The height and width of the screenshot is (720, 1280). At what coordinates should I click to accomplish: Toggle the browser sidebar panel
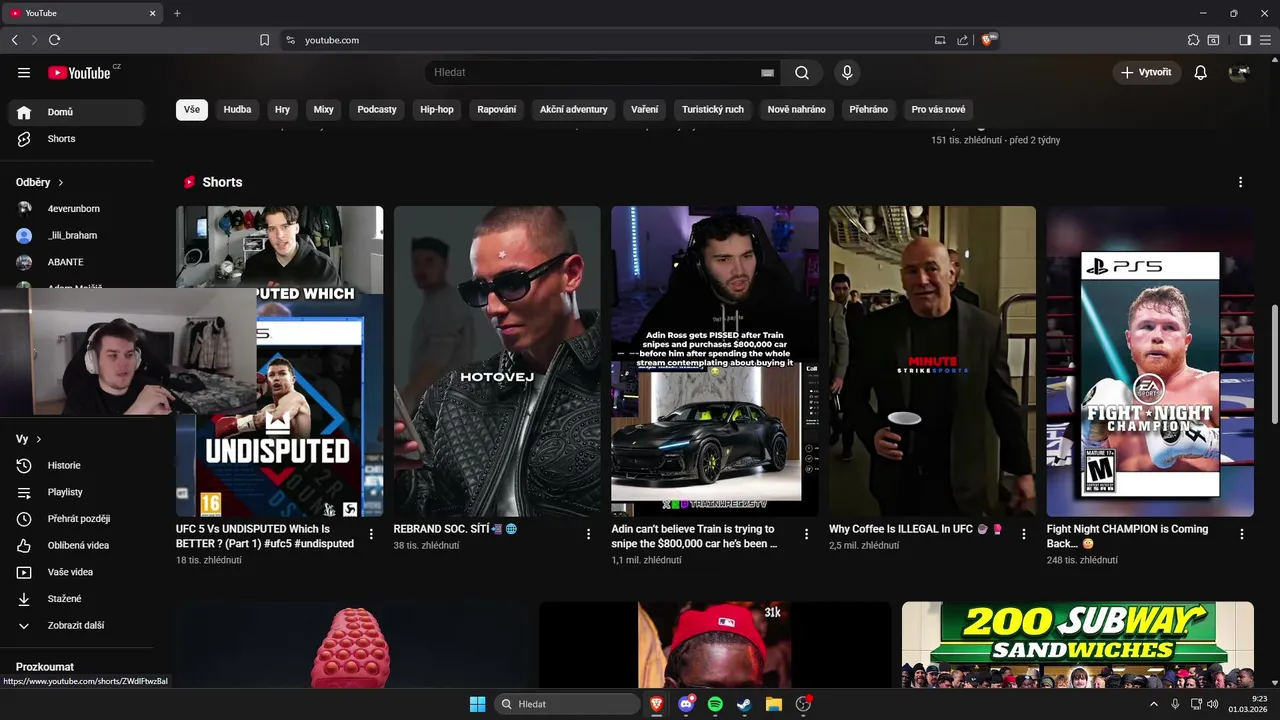click(1245, 40)
